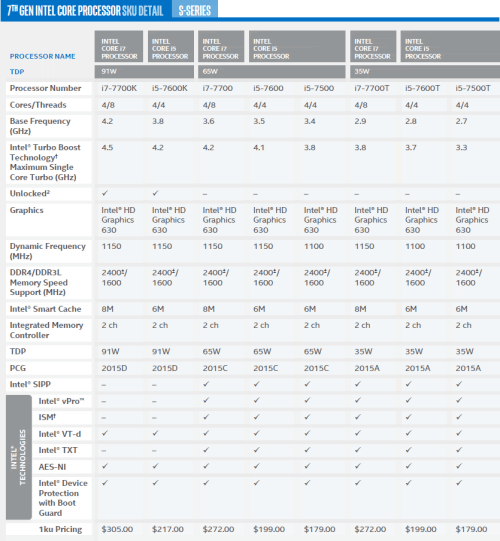Click the PCG row label
Image resolution: width=500 pixels, height=541 pixels.
pyautogui.click(x=18, y=368)
